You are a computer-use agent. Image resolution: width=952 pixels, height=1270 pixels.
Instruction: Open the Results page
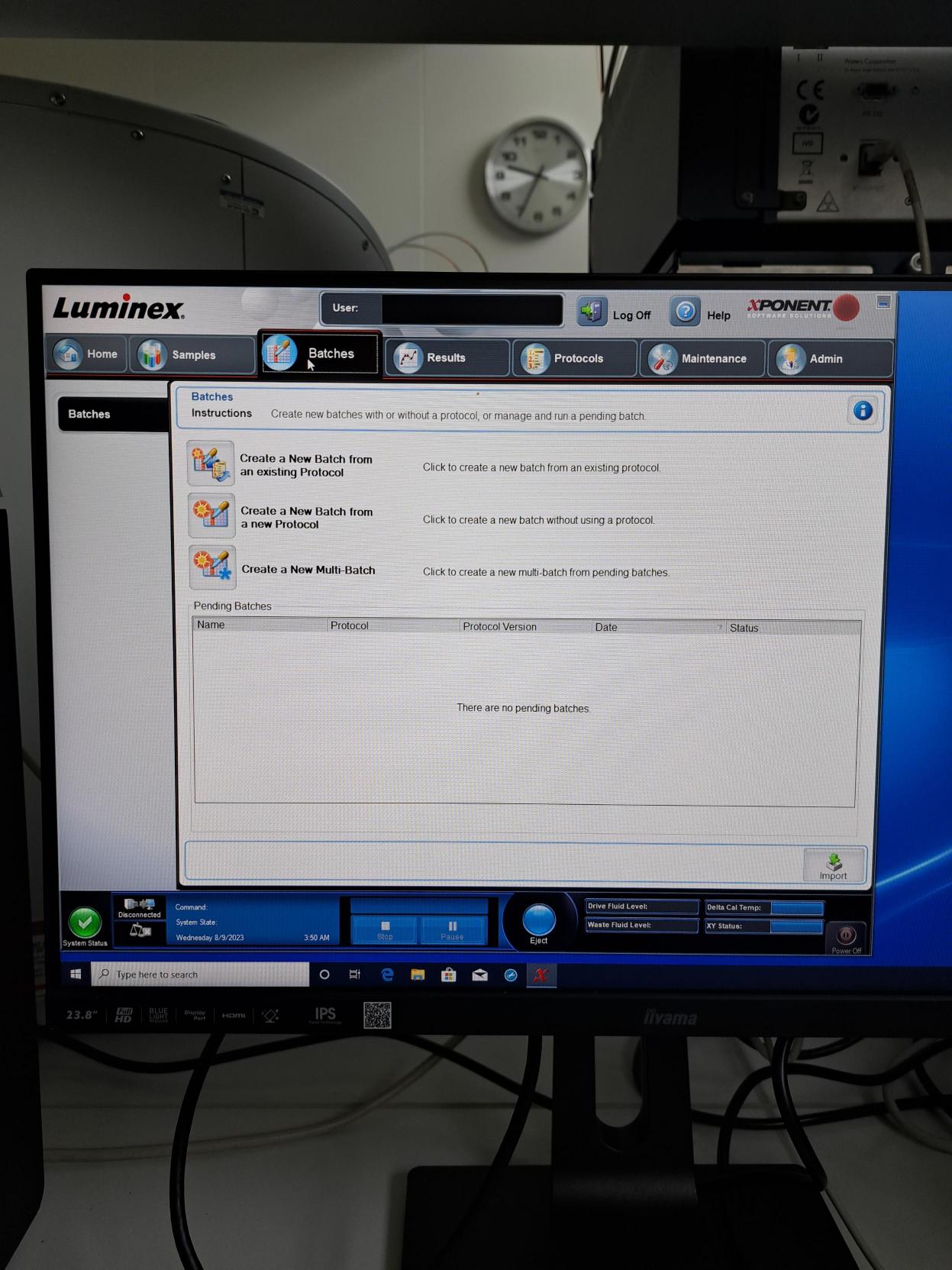click(x=447, y=357)
